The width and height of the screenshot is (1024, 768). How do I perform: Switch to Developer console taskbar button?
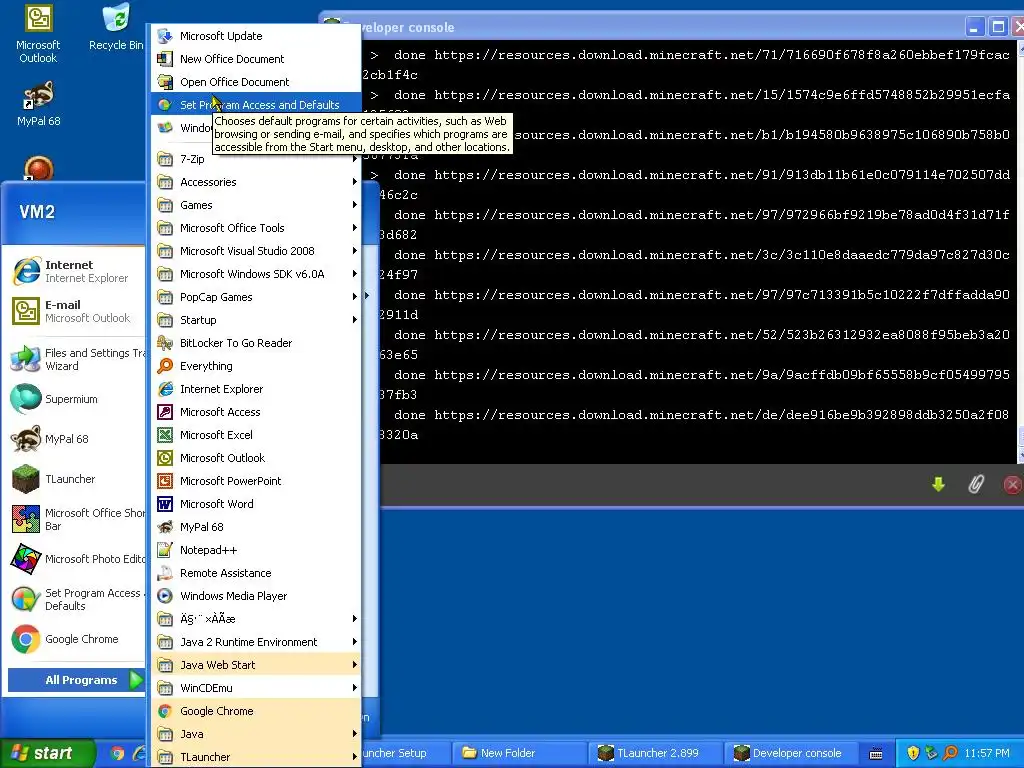coord(790,753)
